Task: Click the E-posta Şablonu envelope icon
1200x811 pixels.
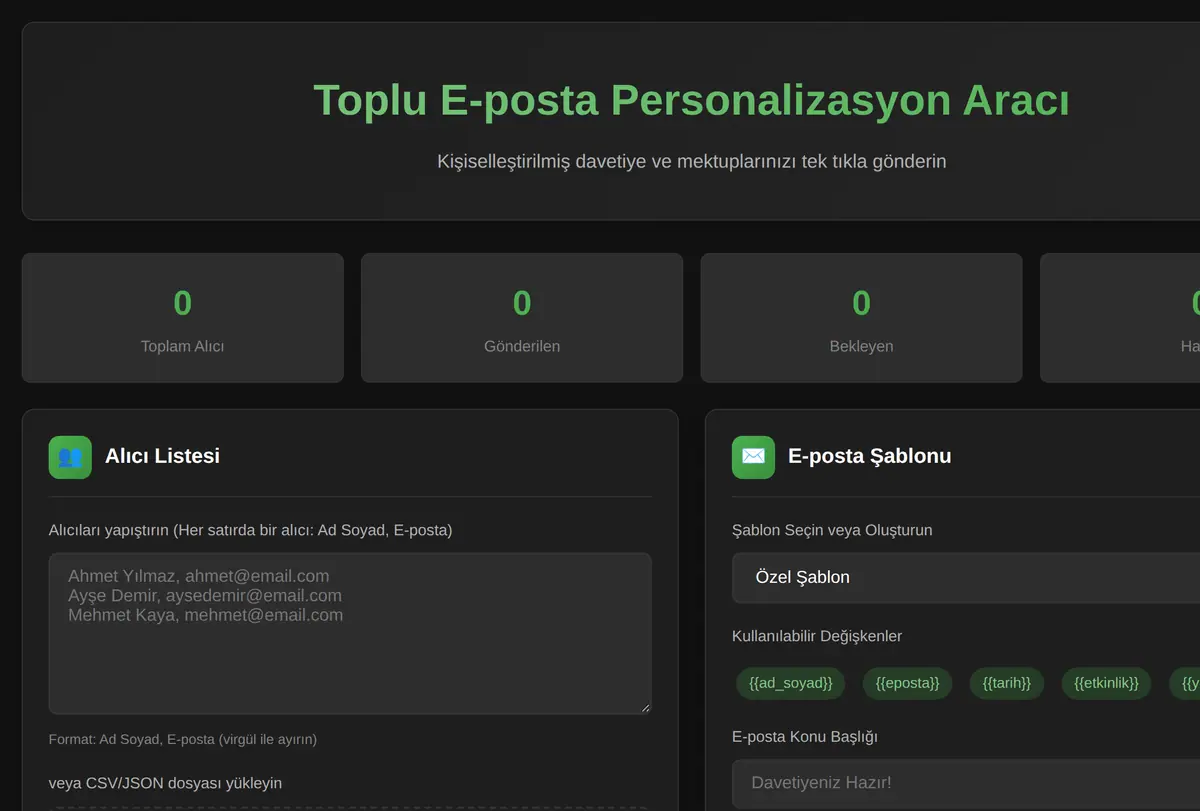Action: point(753,457)
